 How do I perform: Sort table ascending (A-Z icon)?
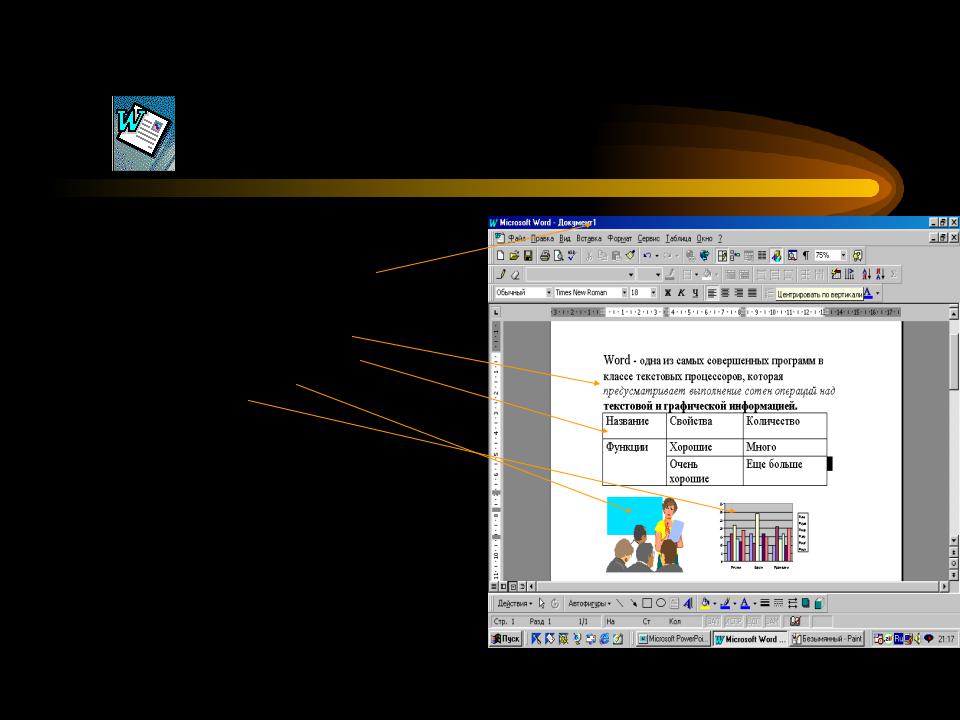[866, 274]
